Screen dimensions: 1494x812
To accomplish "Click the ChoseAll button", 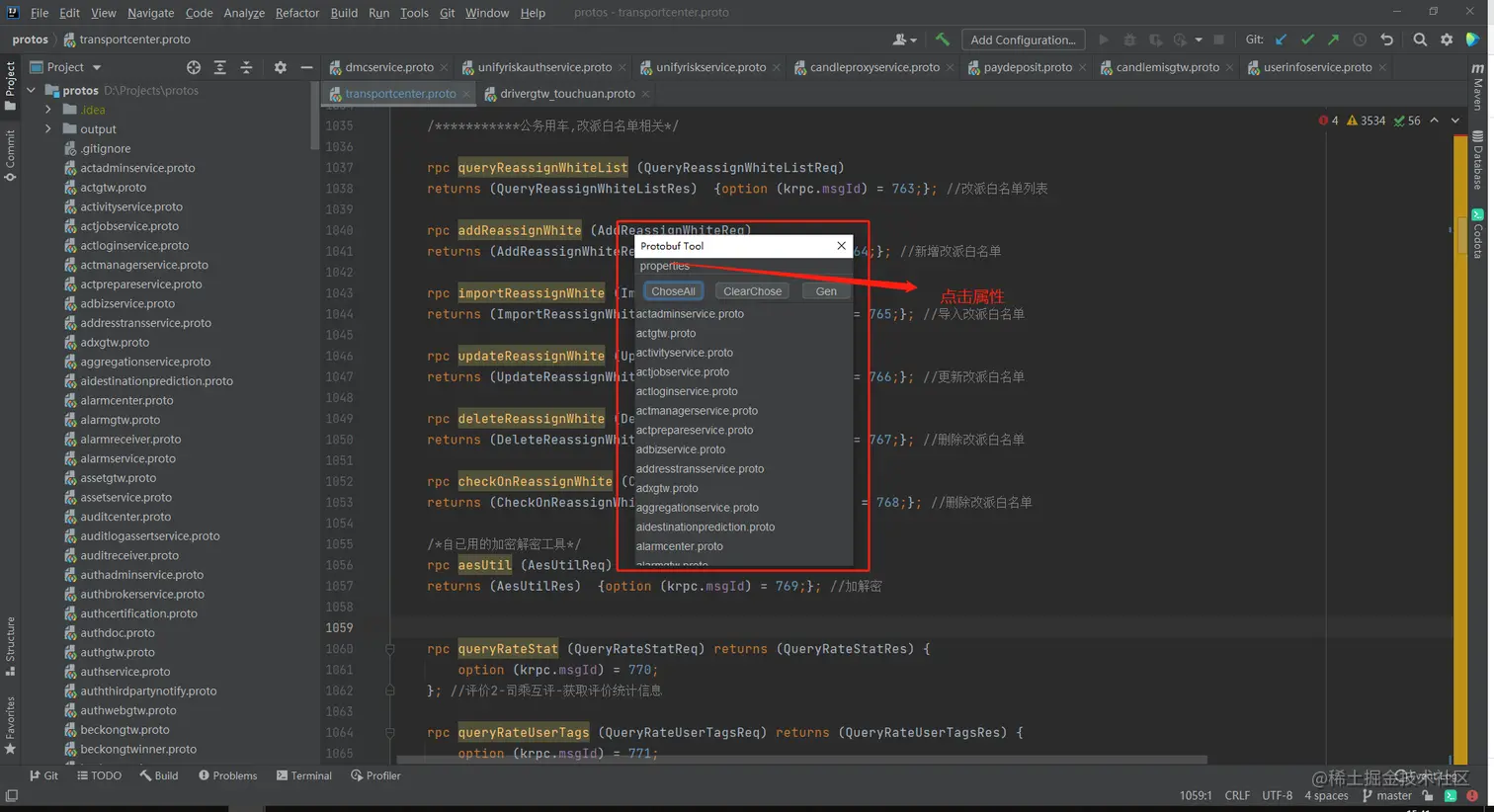I will pos(673,291).
